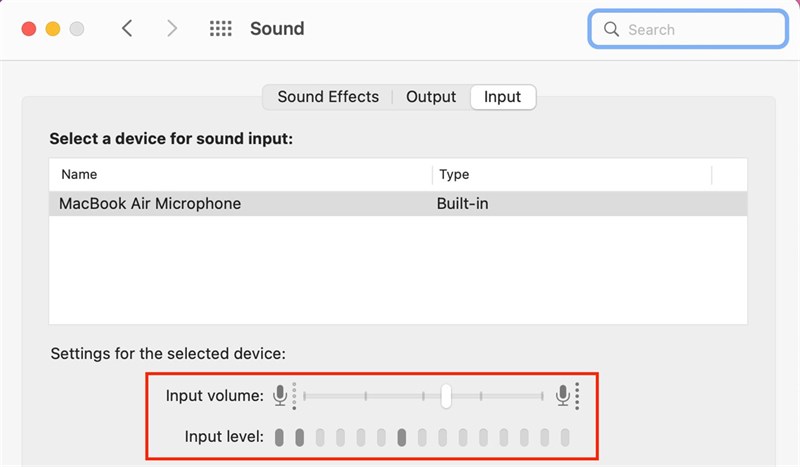Click the high-volume microphone icon

(x=564, y=396)
